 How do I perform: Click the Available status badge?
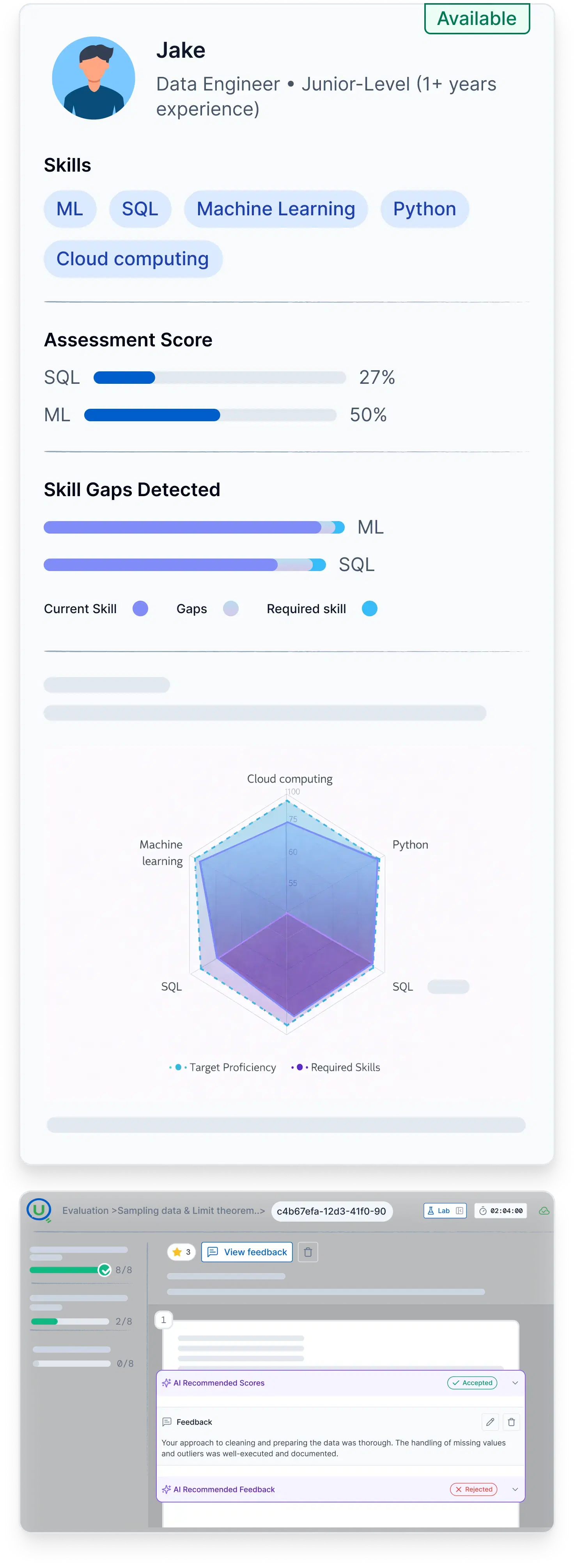(477, 18)
